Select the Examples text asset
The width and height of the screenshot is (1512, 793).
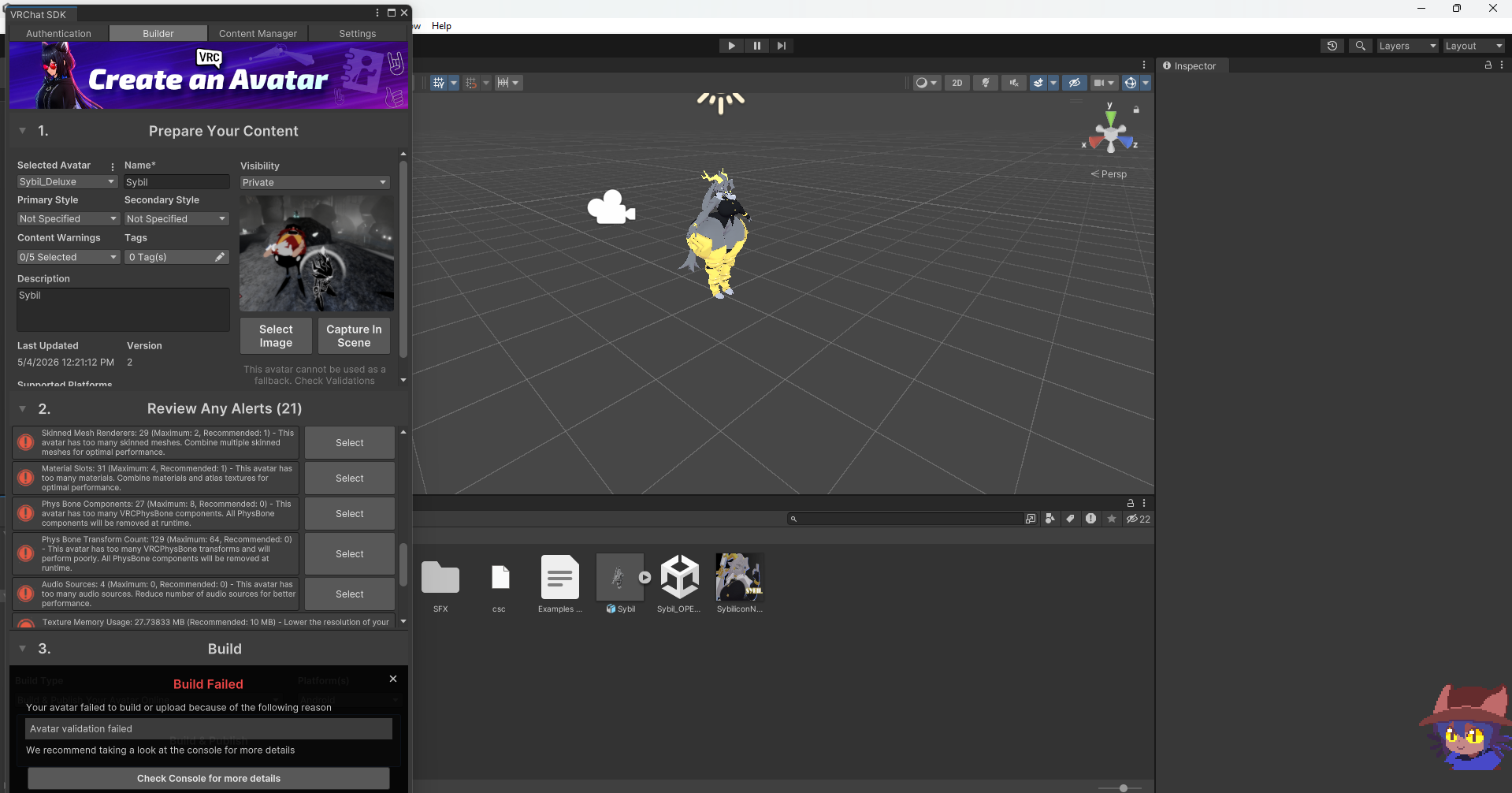tap(560, 584)
